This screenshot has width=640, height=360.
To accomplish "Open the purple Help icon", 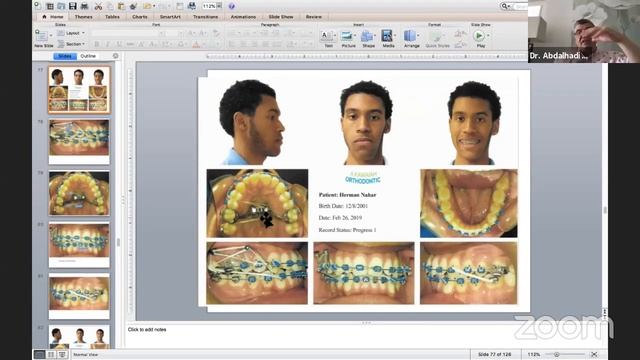I will tap(231, 6).
